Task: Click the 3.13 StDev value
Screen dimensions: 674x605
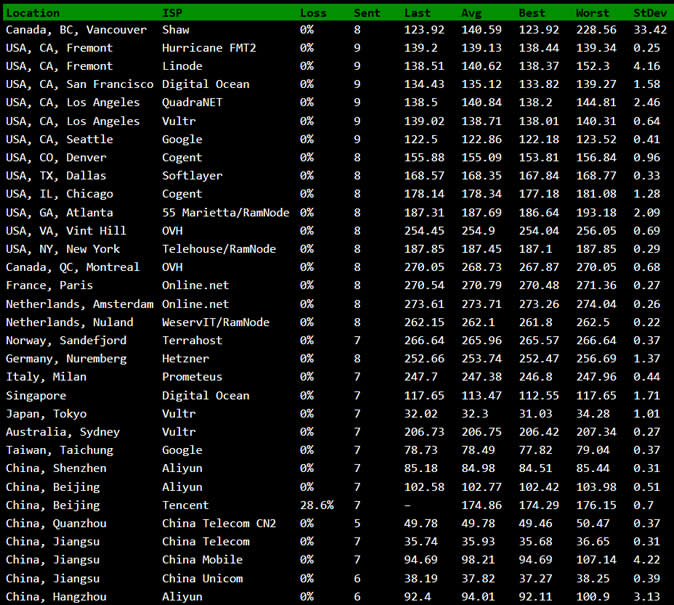Action: click(647, 596)
